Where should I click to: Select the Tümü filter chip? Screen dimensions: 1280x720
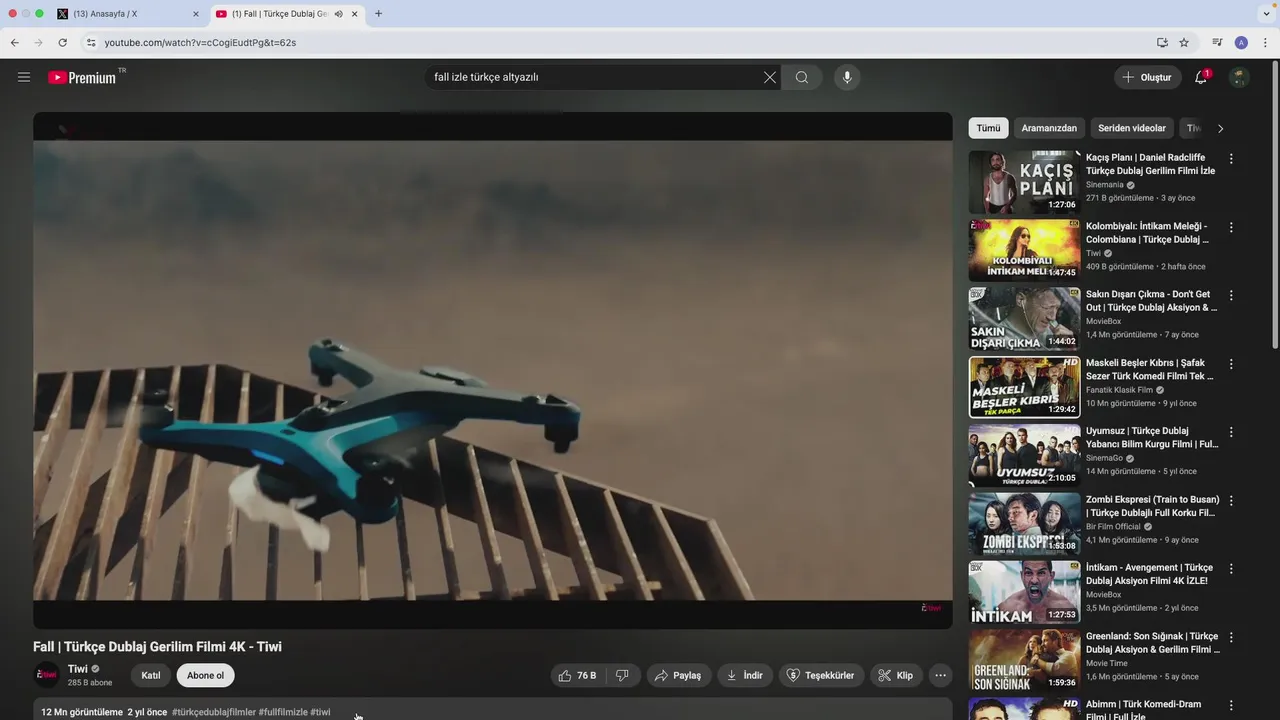point(988,128)
